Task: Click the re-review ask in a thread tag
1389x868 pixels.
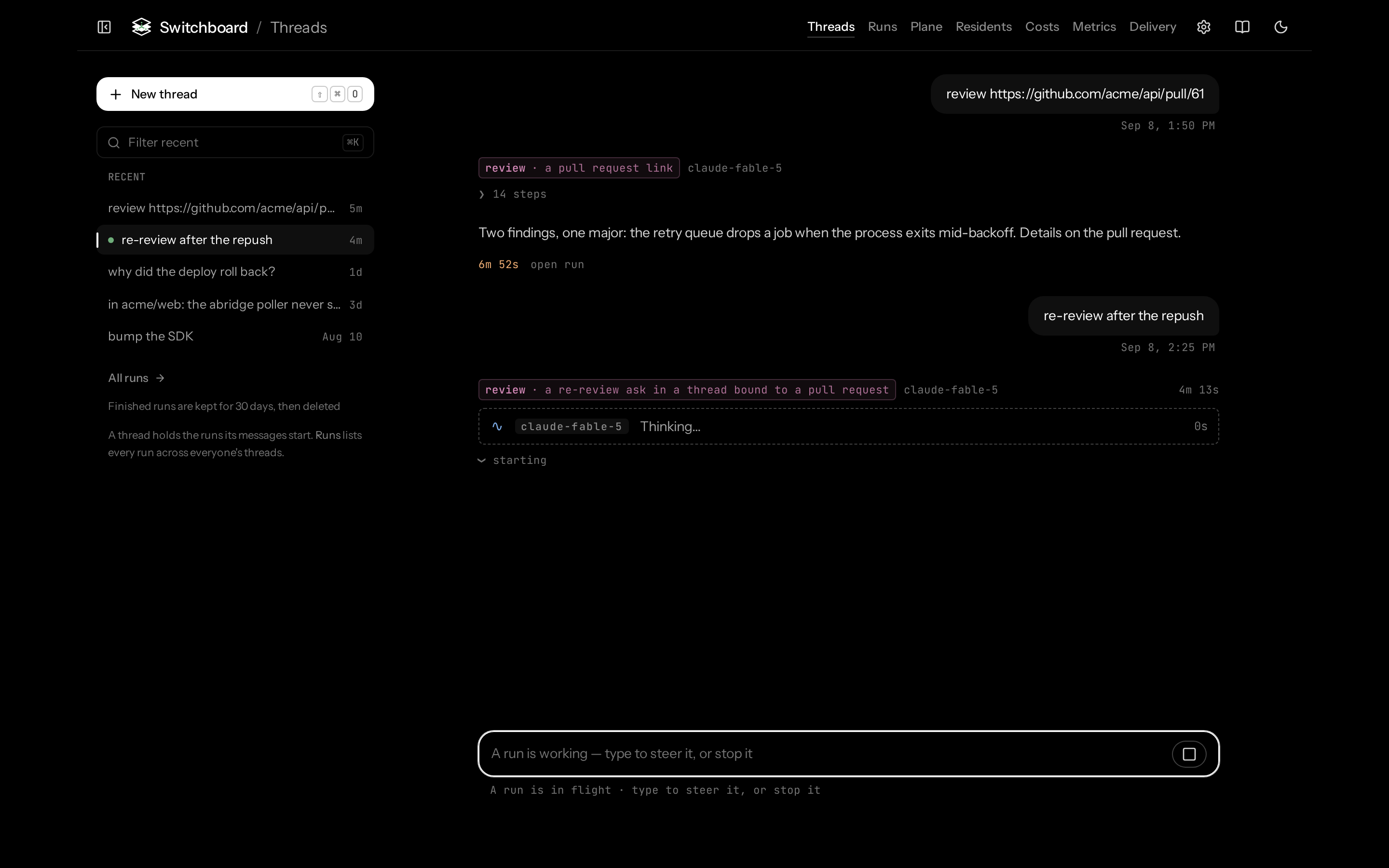Action: [687, 390]
